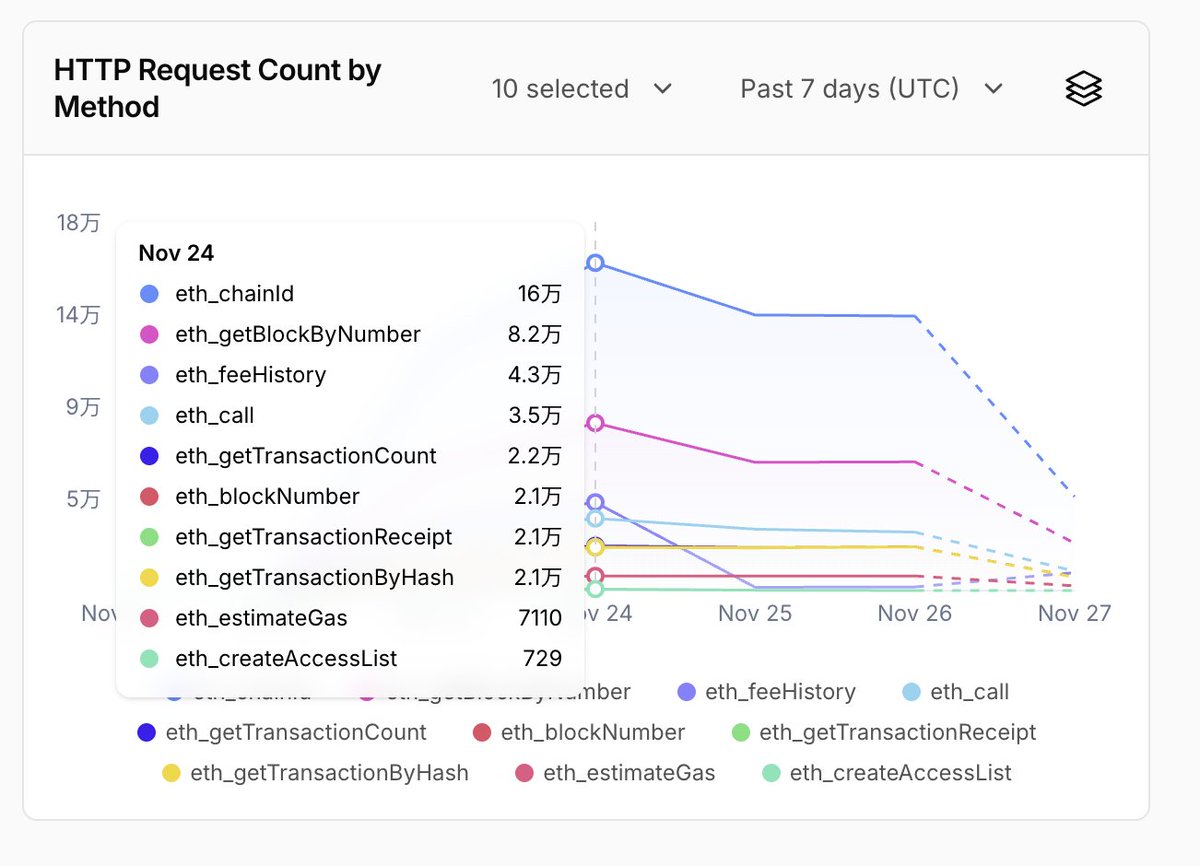Click eth_estimateGas row in tooltip

350,618
